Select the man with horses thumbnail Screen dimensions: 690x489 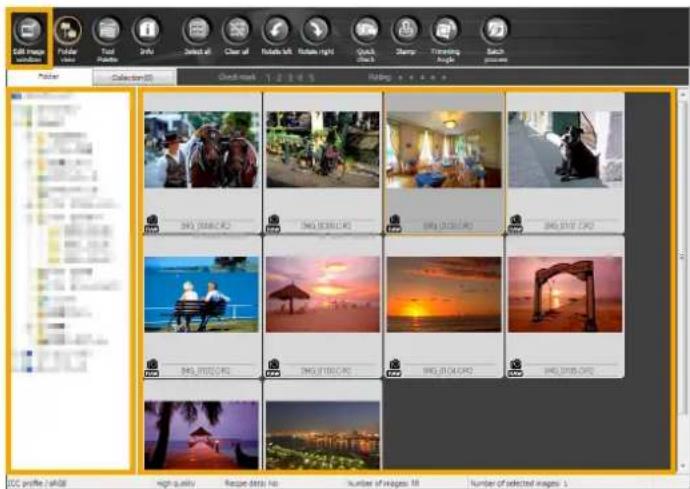click(202, 150)
